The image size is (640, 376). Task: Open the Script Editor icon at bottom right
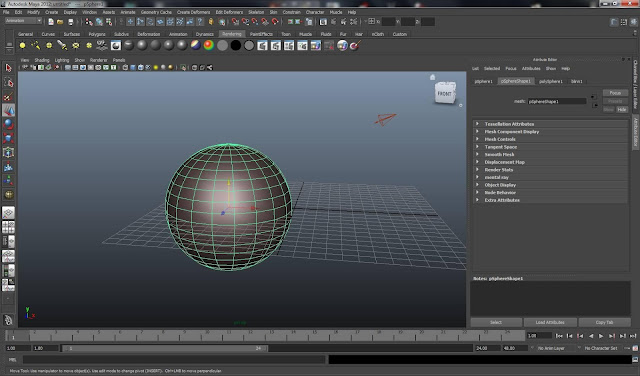[636, 360]
